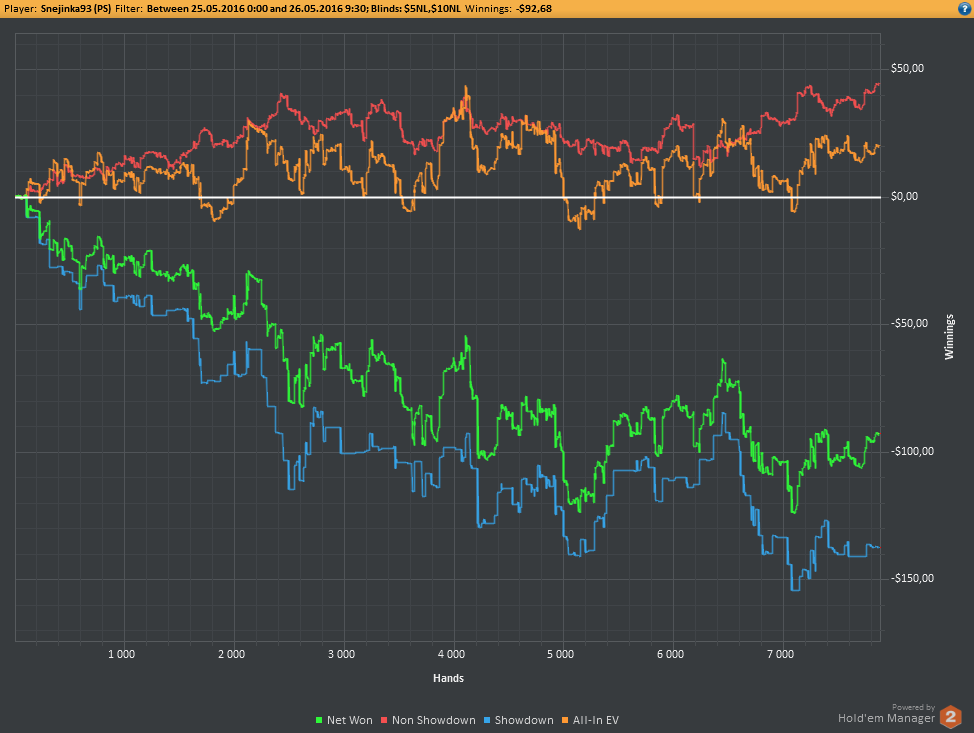Click the $50,00 y-axis label
Screen dimensions: 974x733
coord(907,68)
